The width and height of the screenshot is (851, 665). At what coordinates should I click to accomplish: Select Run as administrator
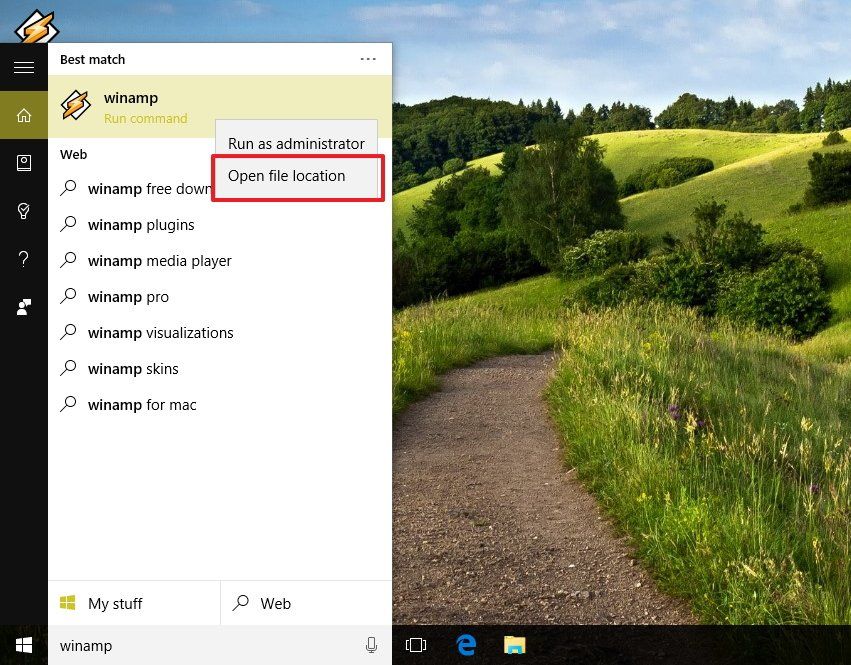click(296, 143)
